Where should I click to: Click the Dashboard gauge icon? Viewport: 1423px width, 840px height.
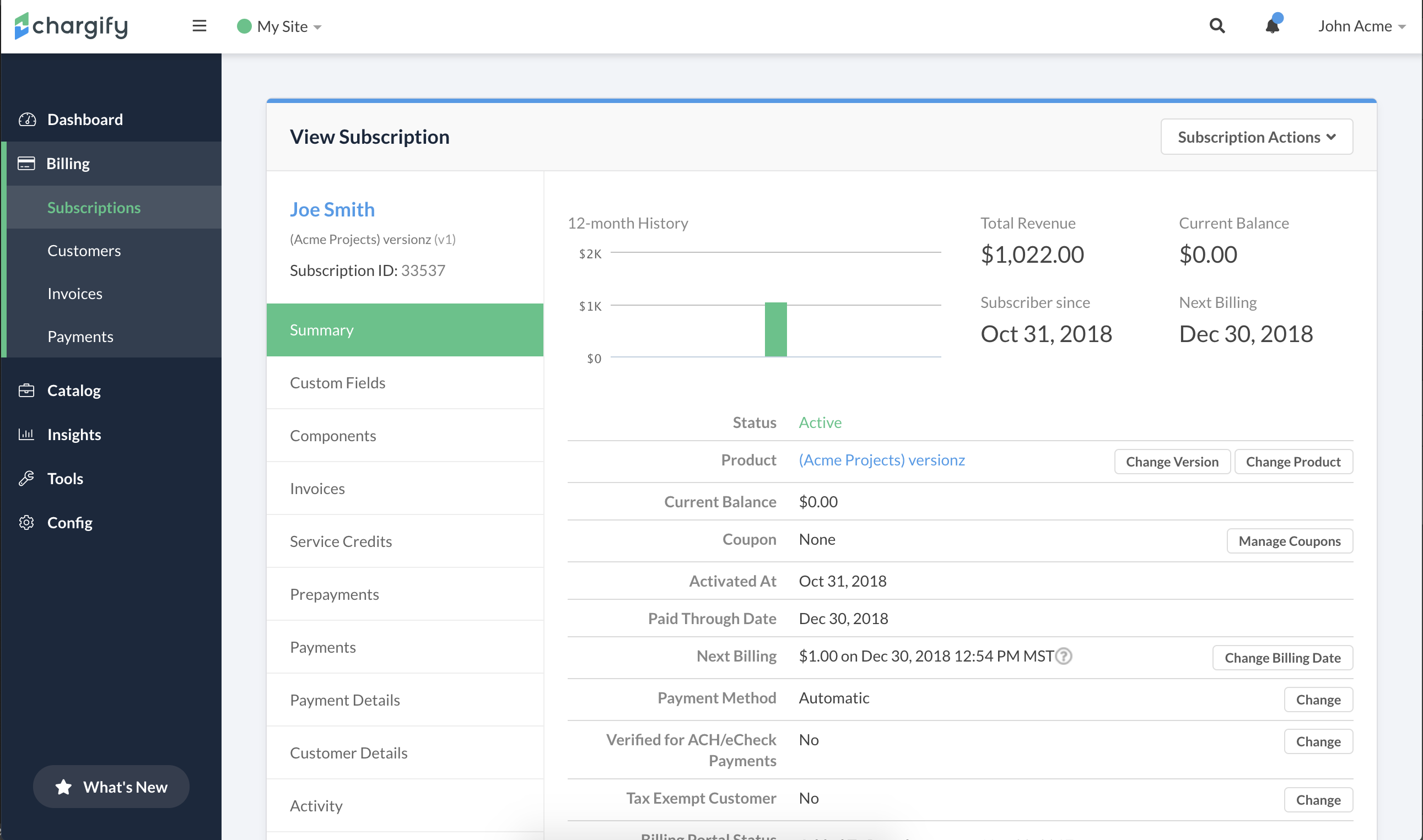(26, 120)
